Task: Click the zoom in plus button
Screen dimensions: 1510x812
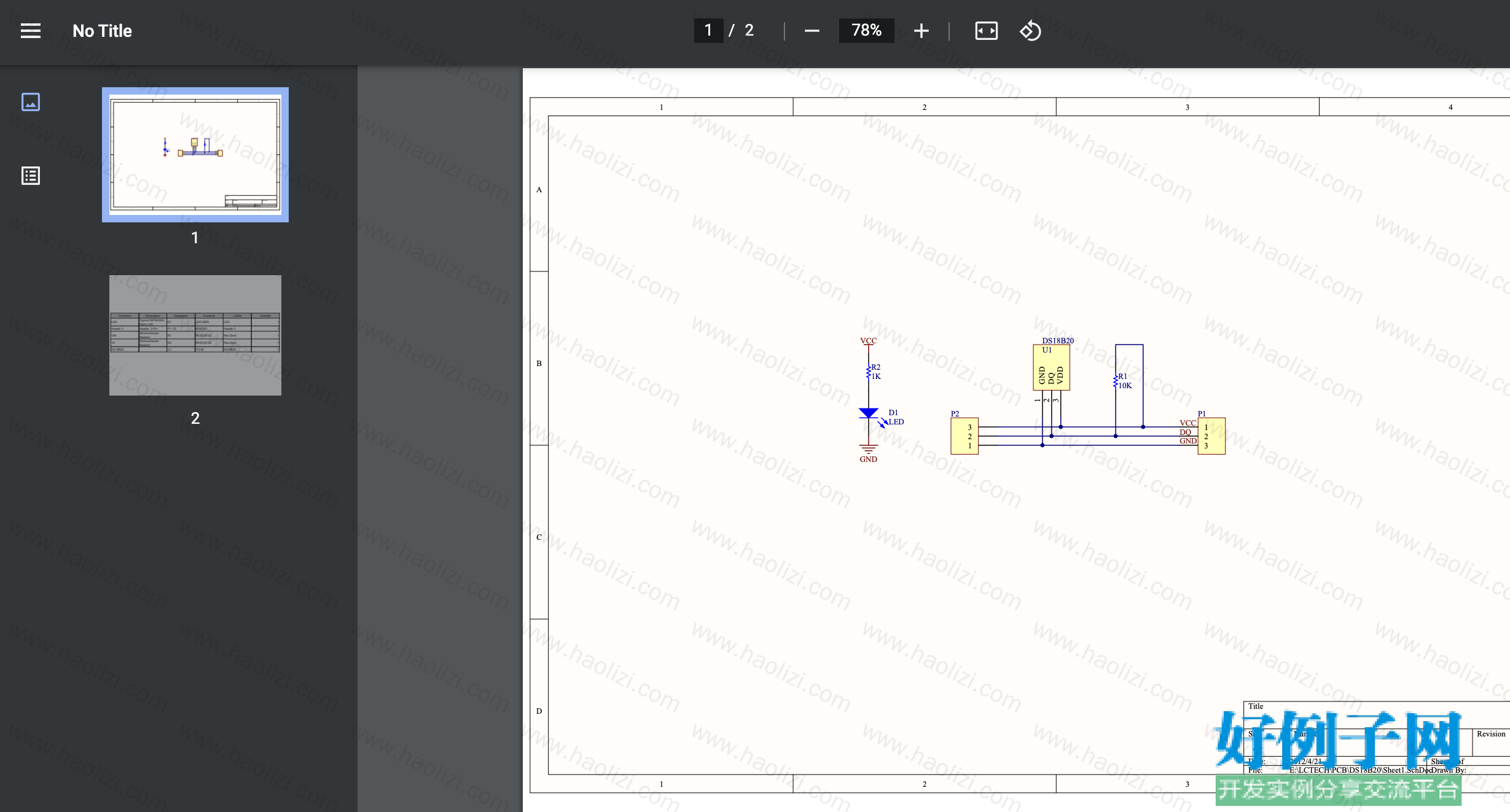Action: pos(921,31)
